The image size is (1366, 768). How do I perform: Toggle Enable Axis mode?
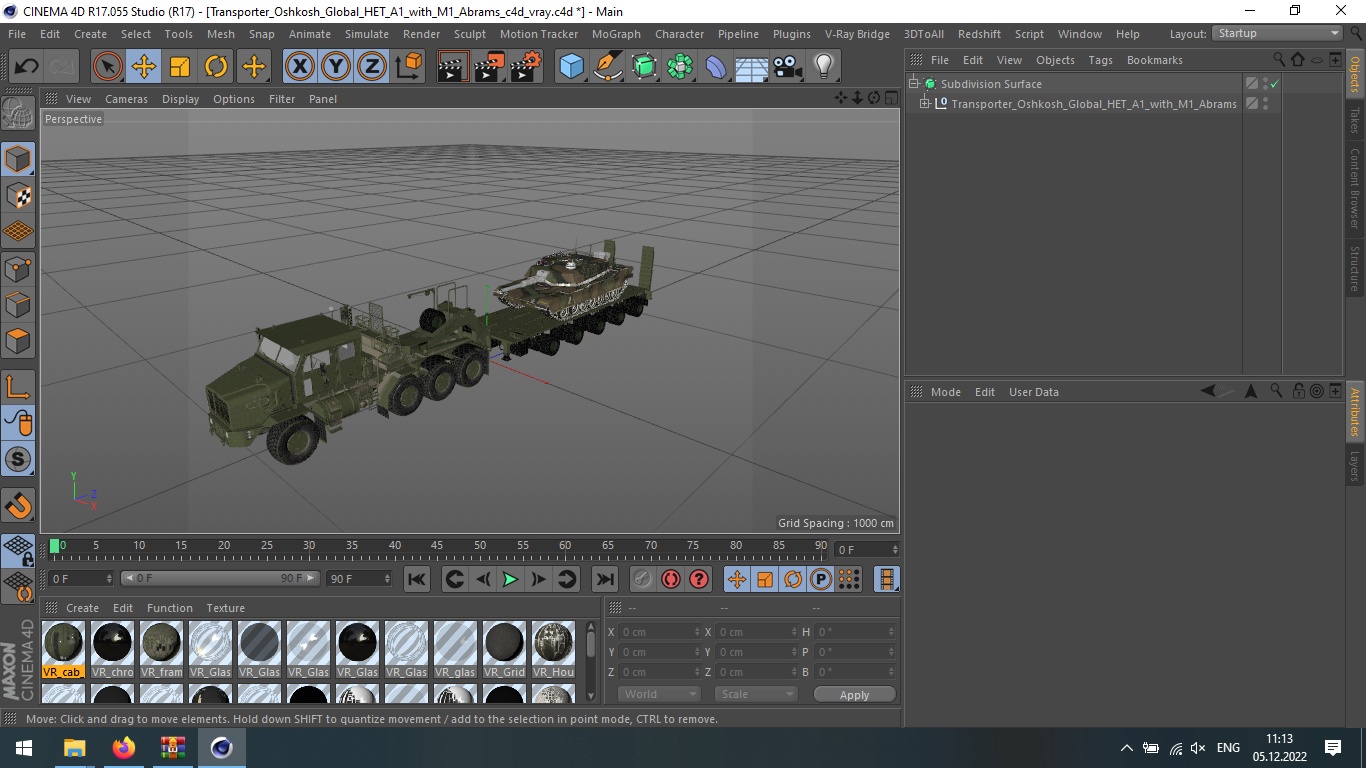pos(18,387)
